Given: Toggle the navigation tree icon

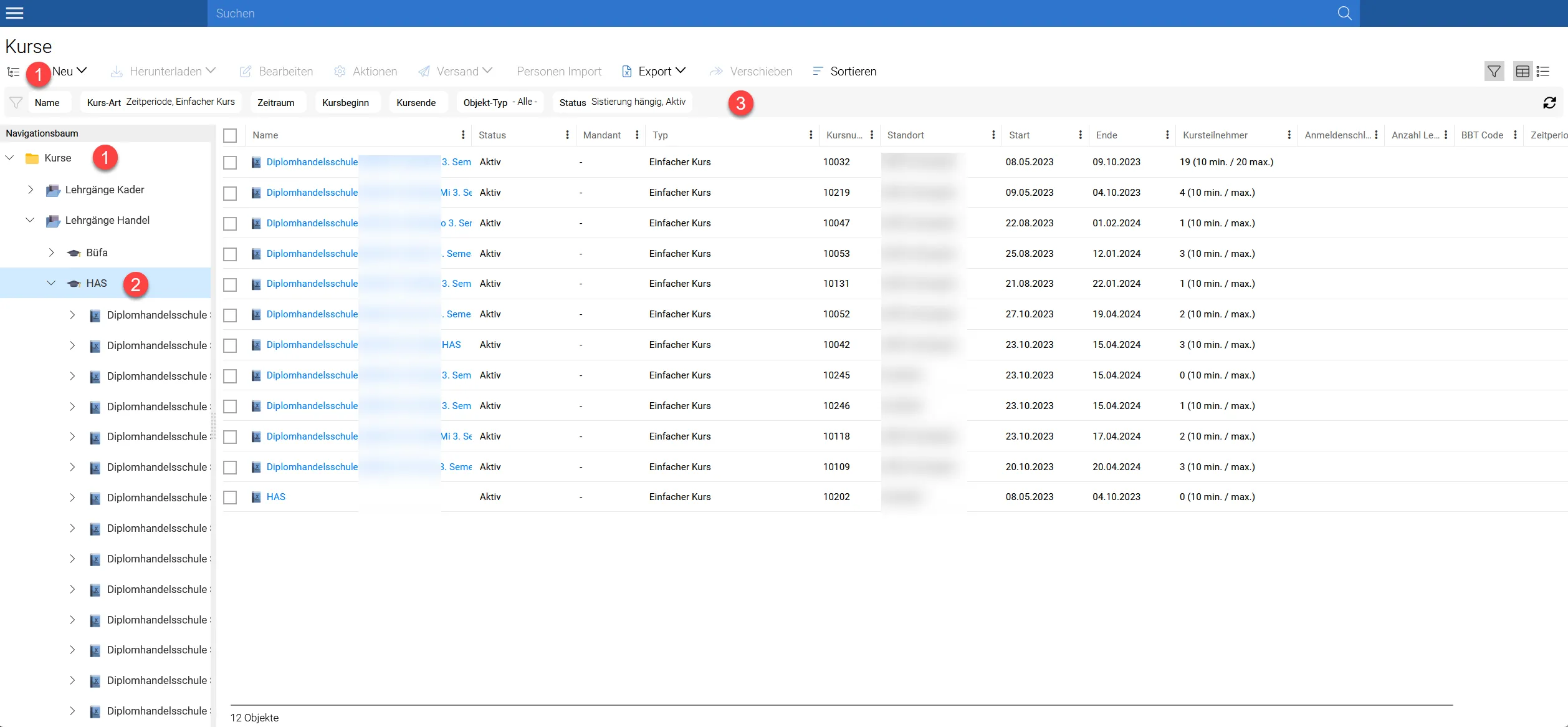Looking at the screenshot, I should click(x=13, y=72).
